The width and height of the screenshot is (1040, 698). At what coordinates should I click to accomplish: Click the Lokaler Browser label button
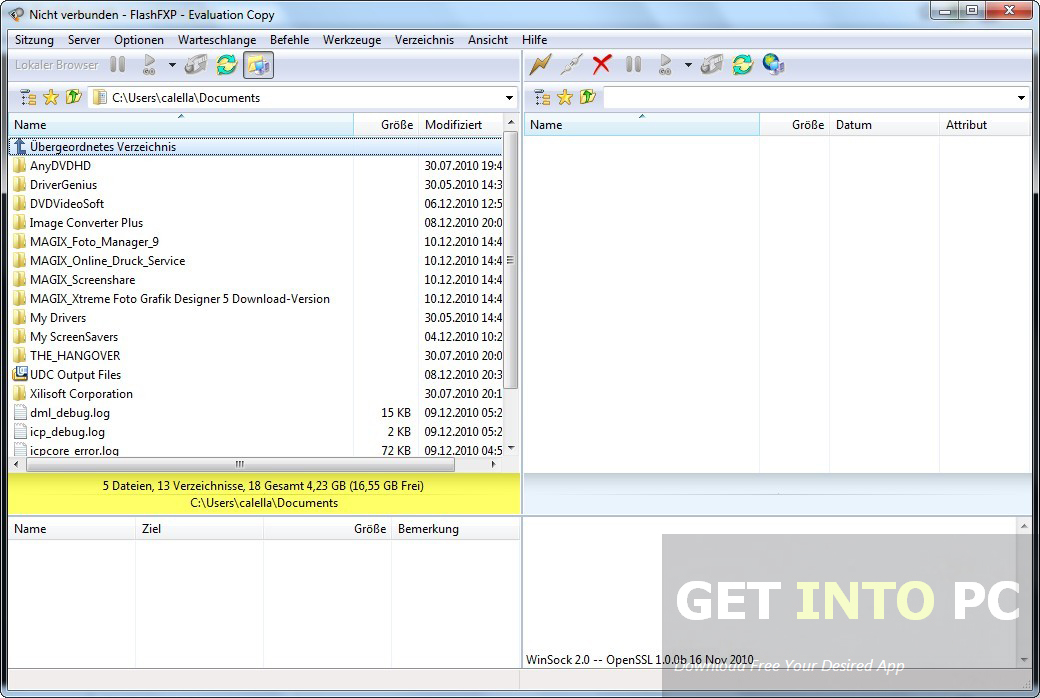tap(56, 65)
